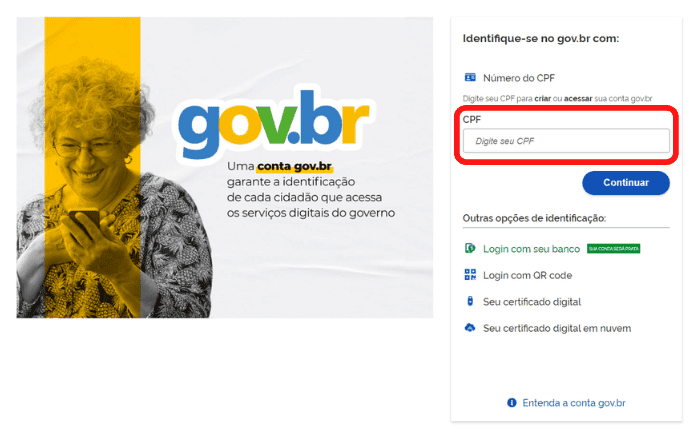The height and width of the screenshot is (440, 700).
Task: Click highlighted 'conta gov.br' banner text
Action: coord(294,166)
